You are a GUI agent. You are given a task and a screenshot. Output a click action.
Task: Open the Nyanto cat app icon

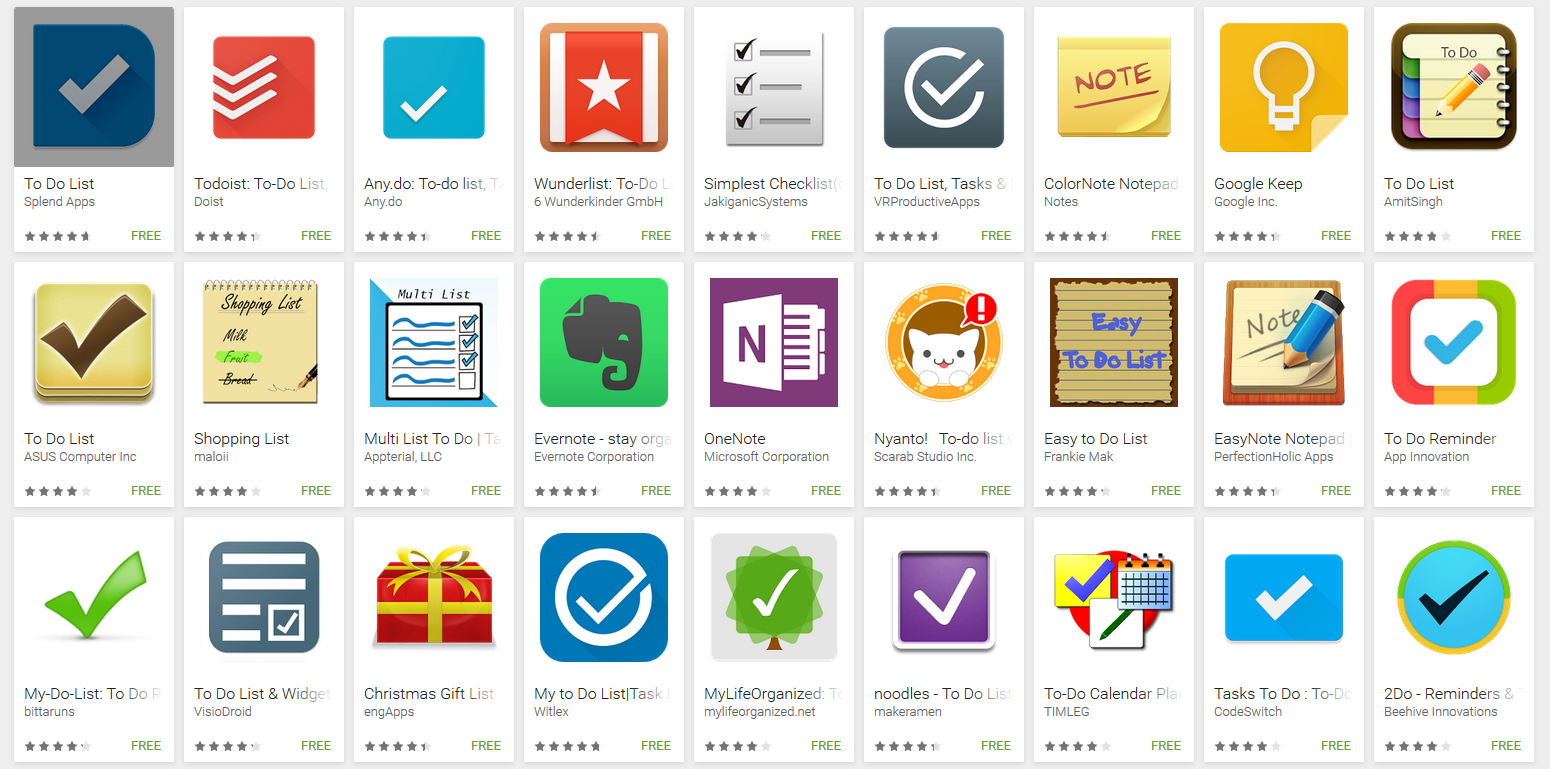[944, 342]
